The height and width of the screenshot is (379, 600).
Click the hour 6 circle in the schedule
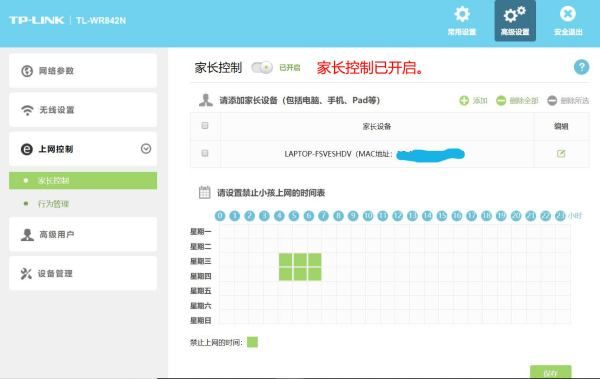click(308, 216)
